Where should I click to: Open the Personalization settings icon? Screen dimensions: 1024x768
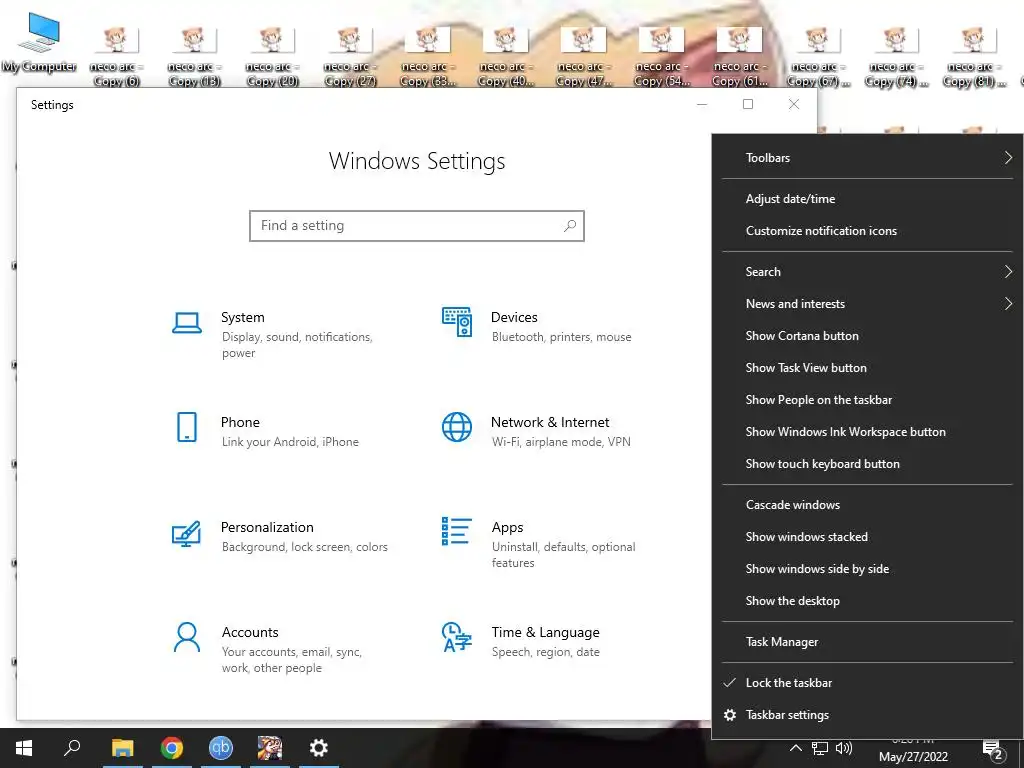tap(186, 533)
